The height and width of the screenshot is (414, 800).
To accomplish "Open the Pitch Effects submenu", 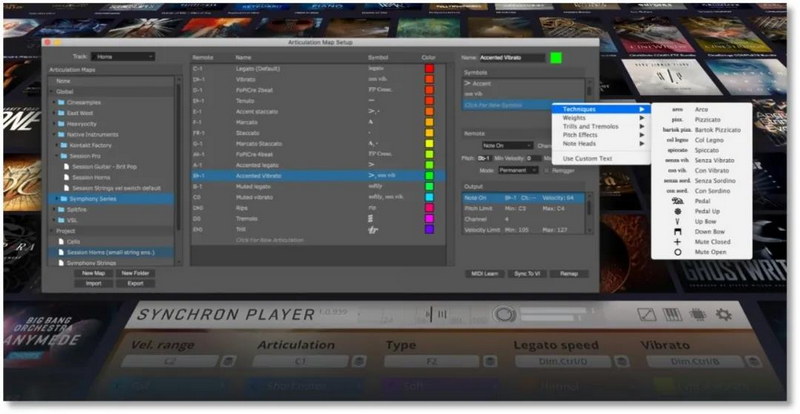I will (601, 135).
